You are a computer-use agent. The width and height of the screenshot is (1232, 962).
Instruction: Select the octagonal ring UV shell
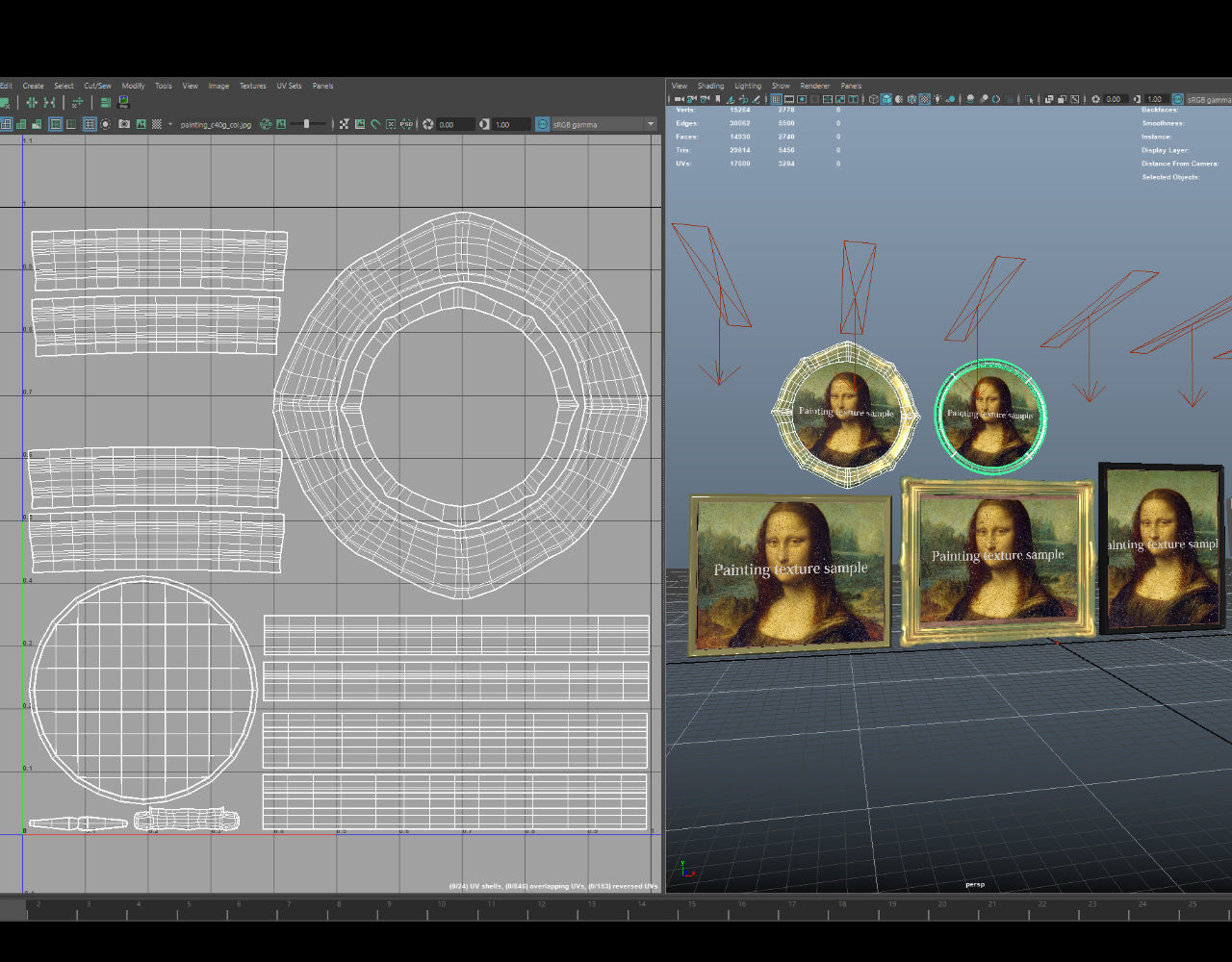[x=460, y=406]
